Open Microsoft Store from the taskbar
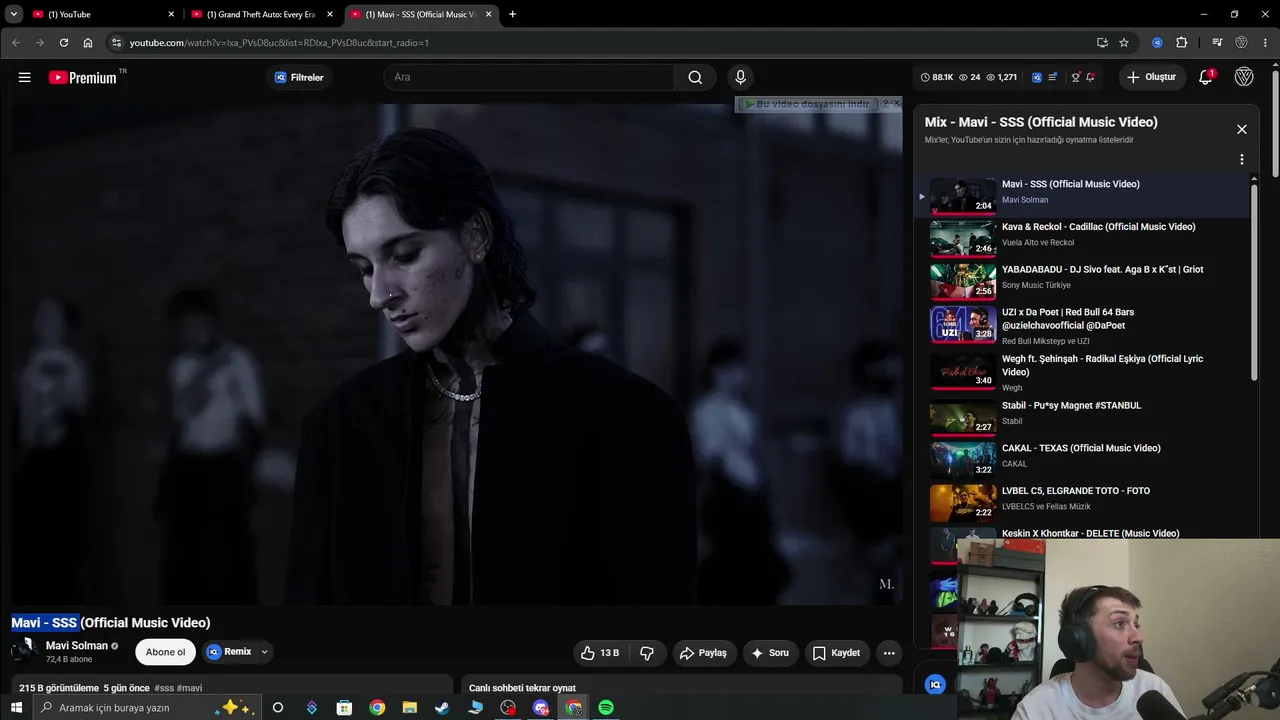The height and width of the screenshot is (720, 1280). (x=344, y=708)
